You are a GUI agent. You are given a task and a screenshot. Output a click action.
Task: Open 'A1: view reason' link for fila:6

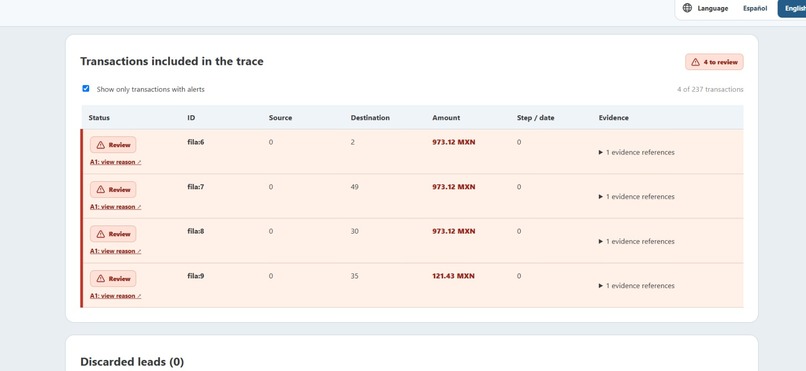(x=116, y=162)
